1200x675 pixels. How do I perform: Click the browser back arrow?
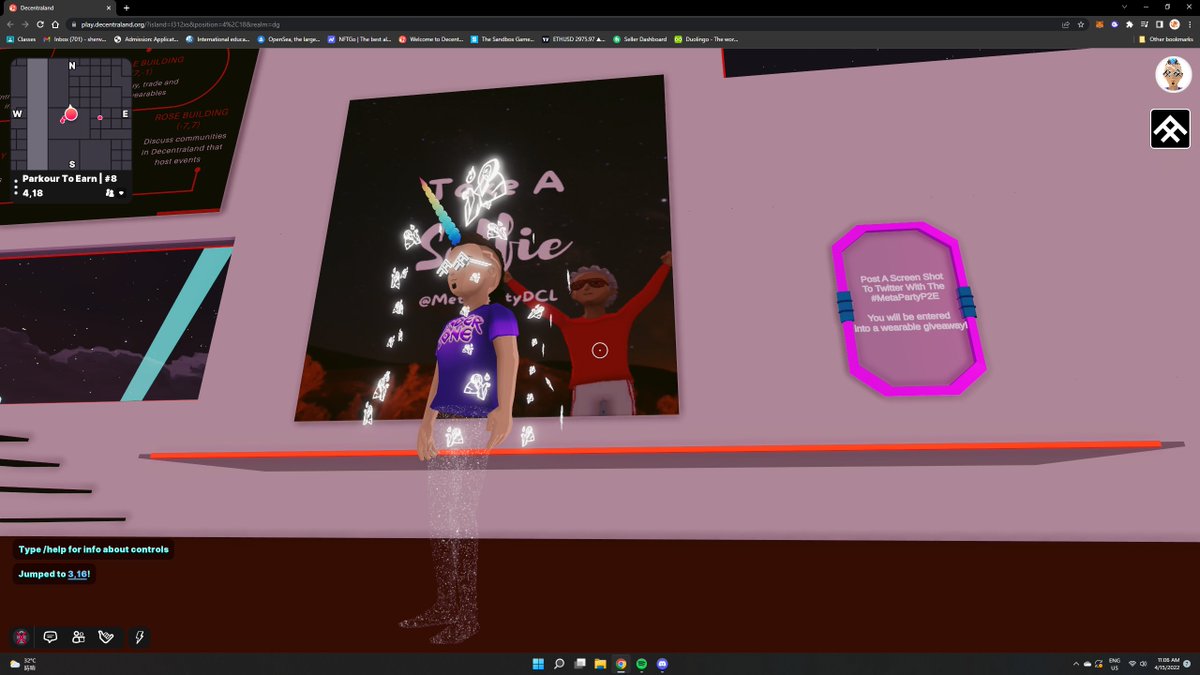tap(10, 24)
